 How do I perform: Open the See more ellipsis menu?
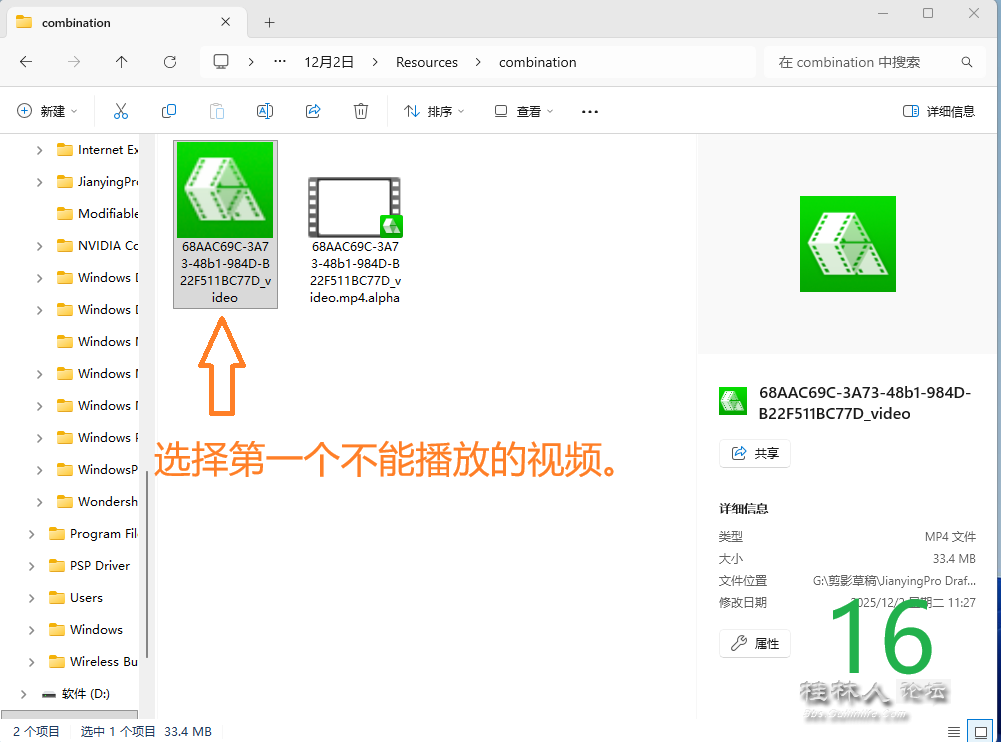589,111
